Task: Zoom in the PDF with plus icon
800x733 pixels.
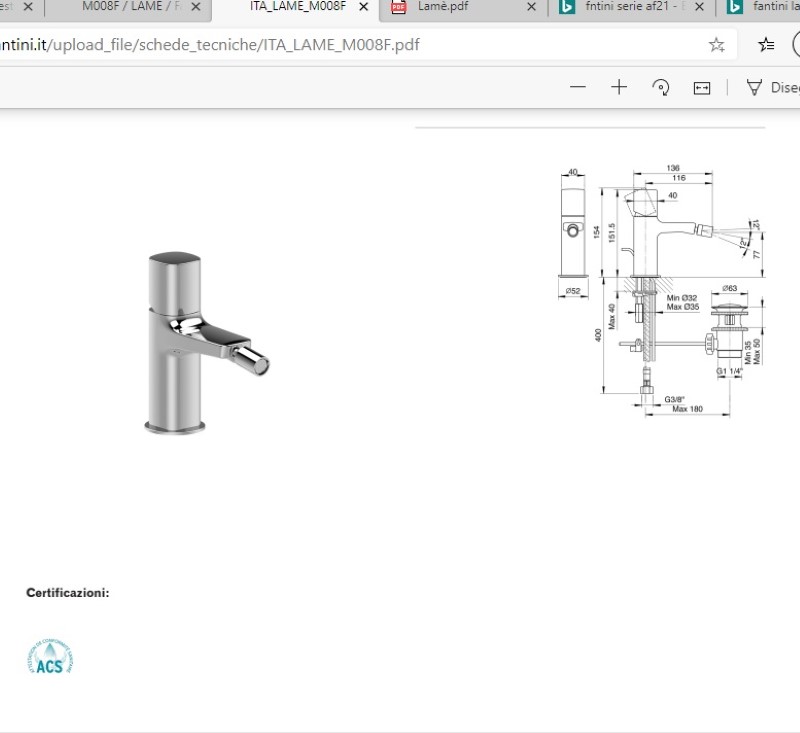Action: click(619, 87)
